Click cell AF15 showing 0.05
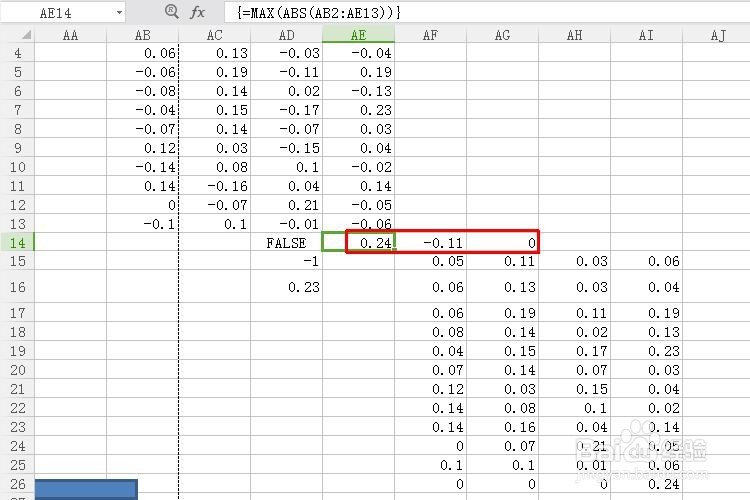750x500 pixels. (x=430, y=261)
